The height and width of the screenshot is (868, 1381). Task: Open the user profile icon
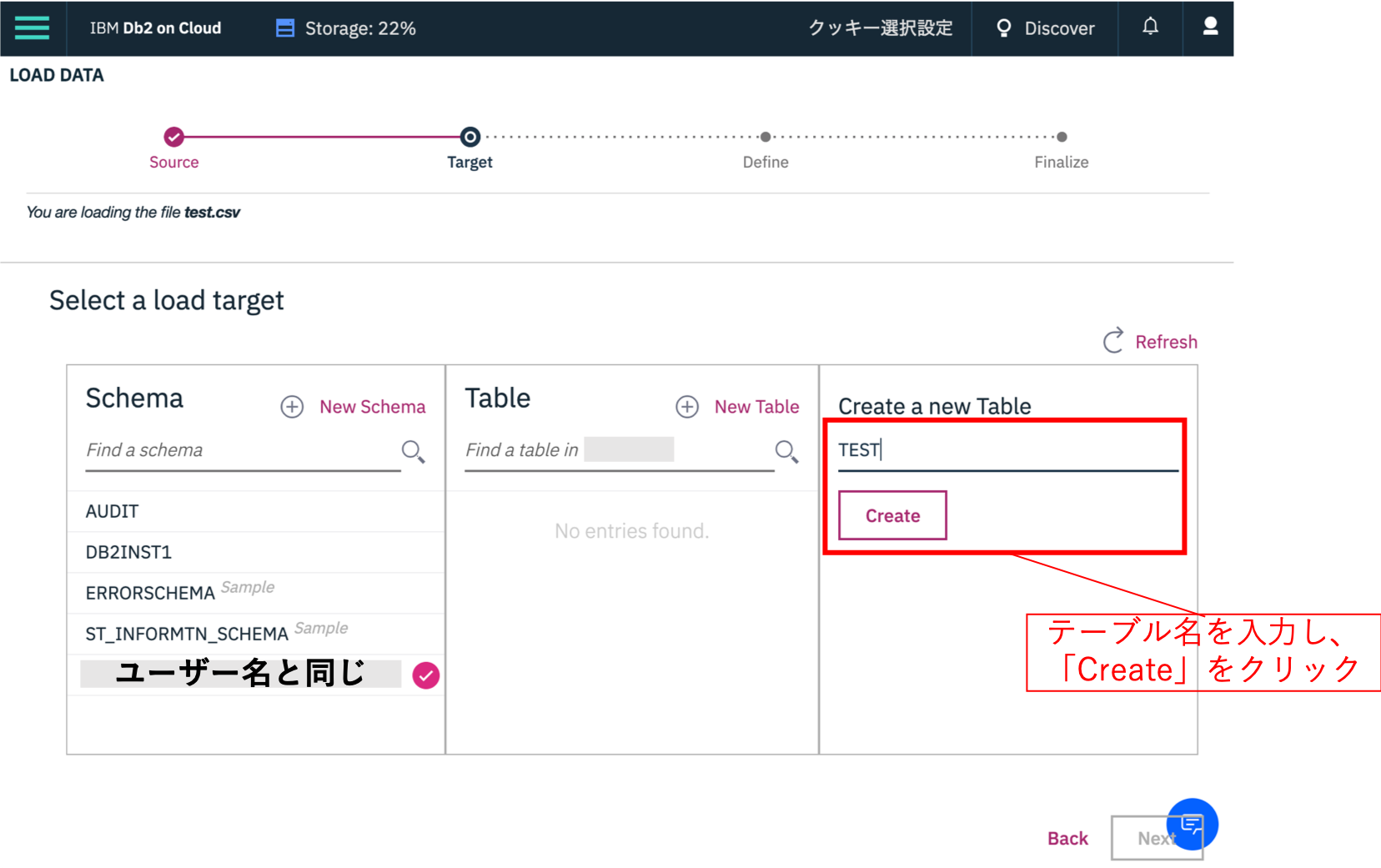1209,27
